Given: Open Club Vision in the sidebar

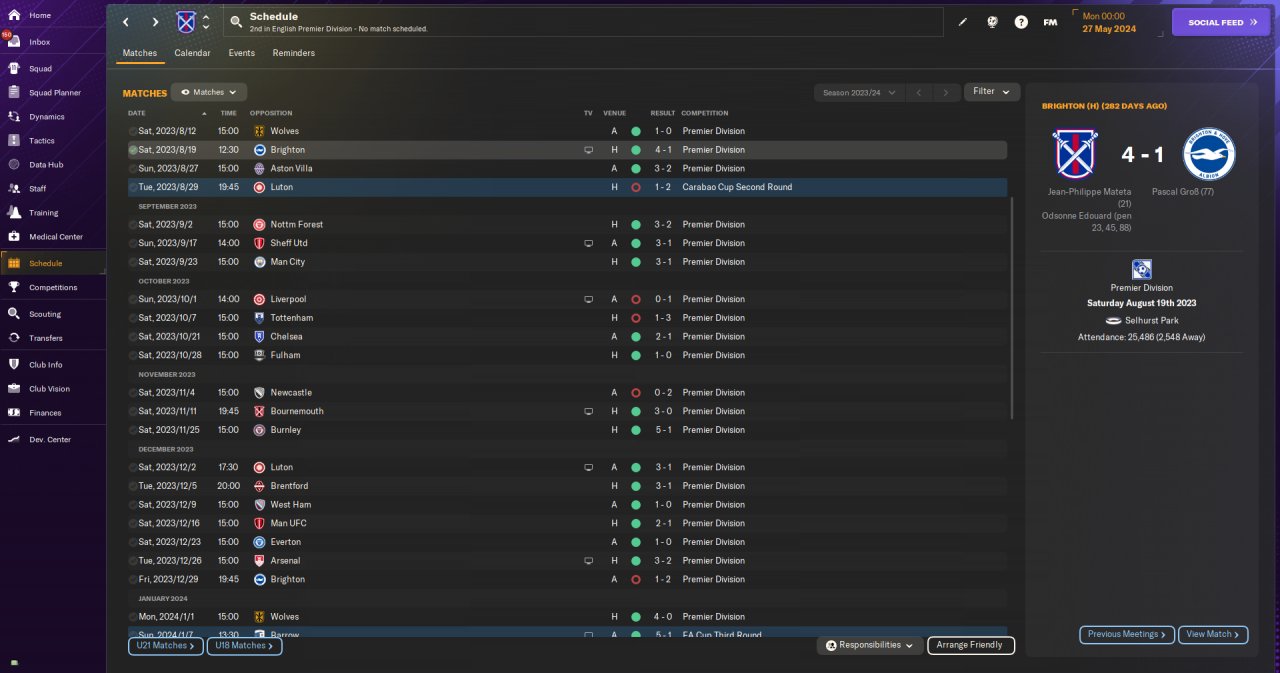Looking at the screenshot, I should click(49, 389).
